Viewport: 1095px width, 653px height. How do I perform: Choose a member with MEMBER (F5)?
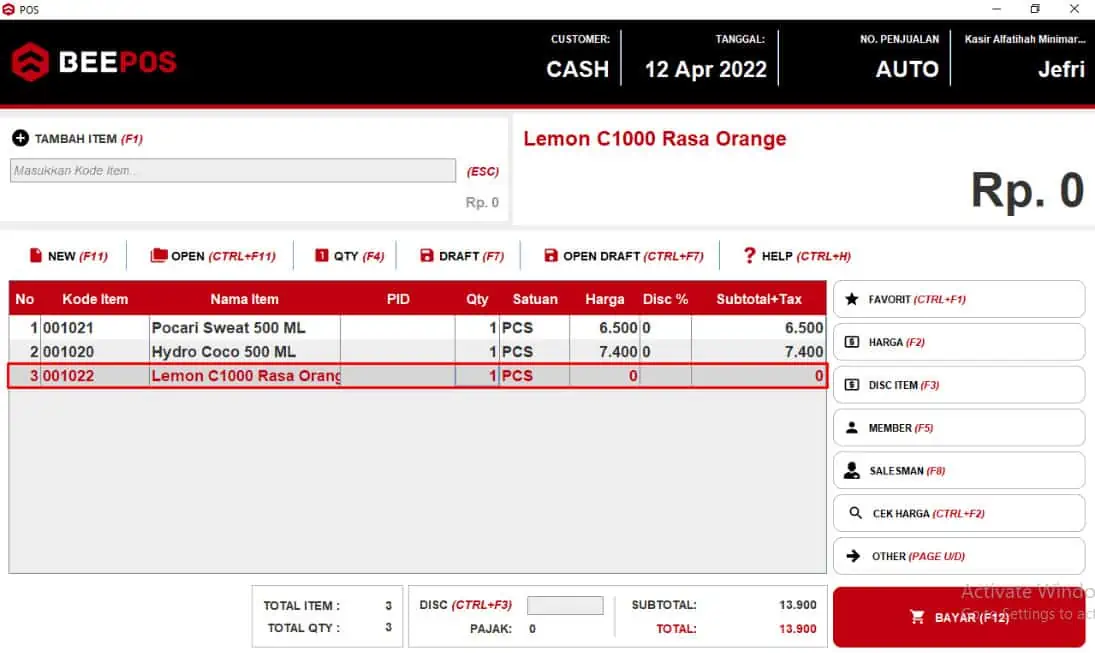coord(959,427)
